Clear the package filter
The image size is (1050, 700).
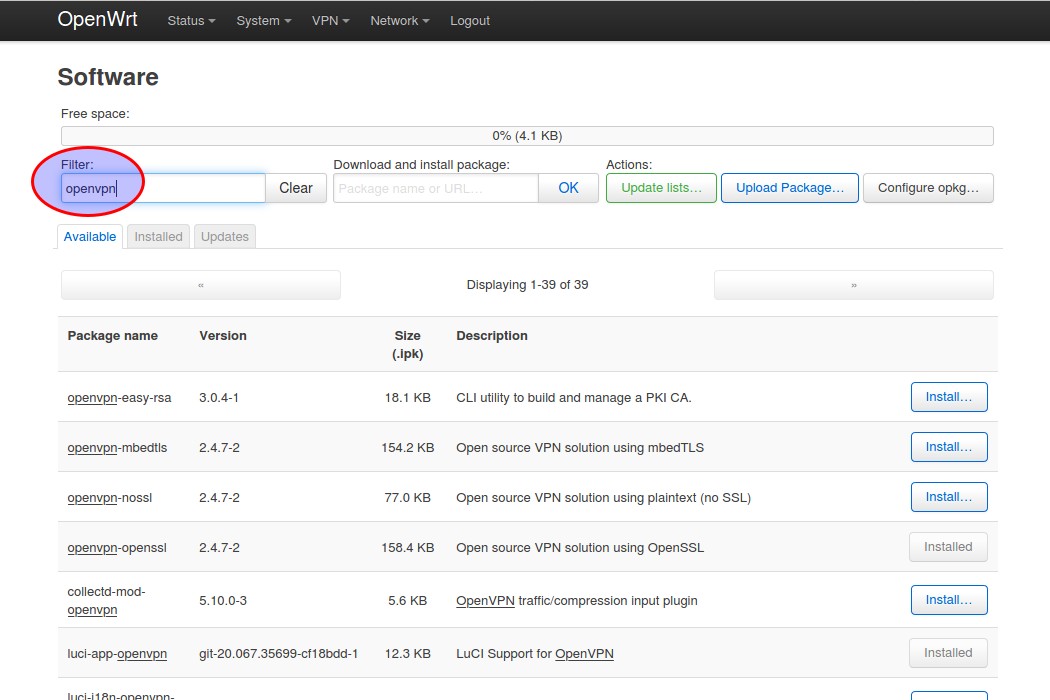pyautogui.click(x=295, y=188)
